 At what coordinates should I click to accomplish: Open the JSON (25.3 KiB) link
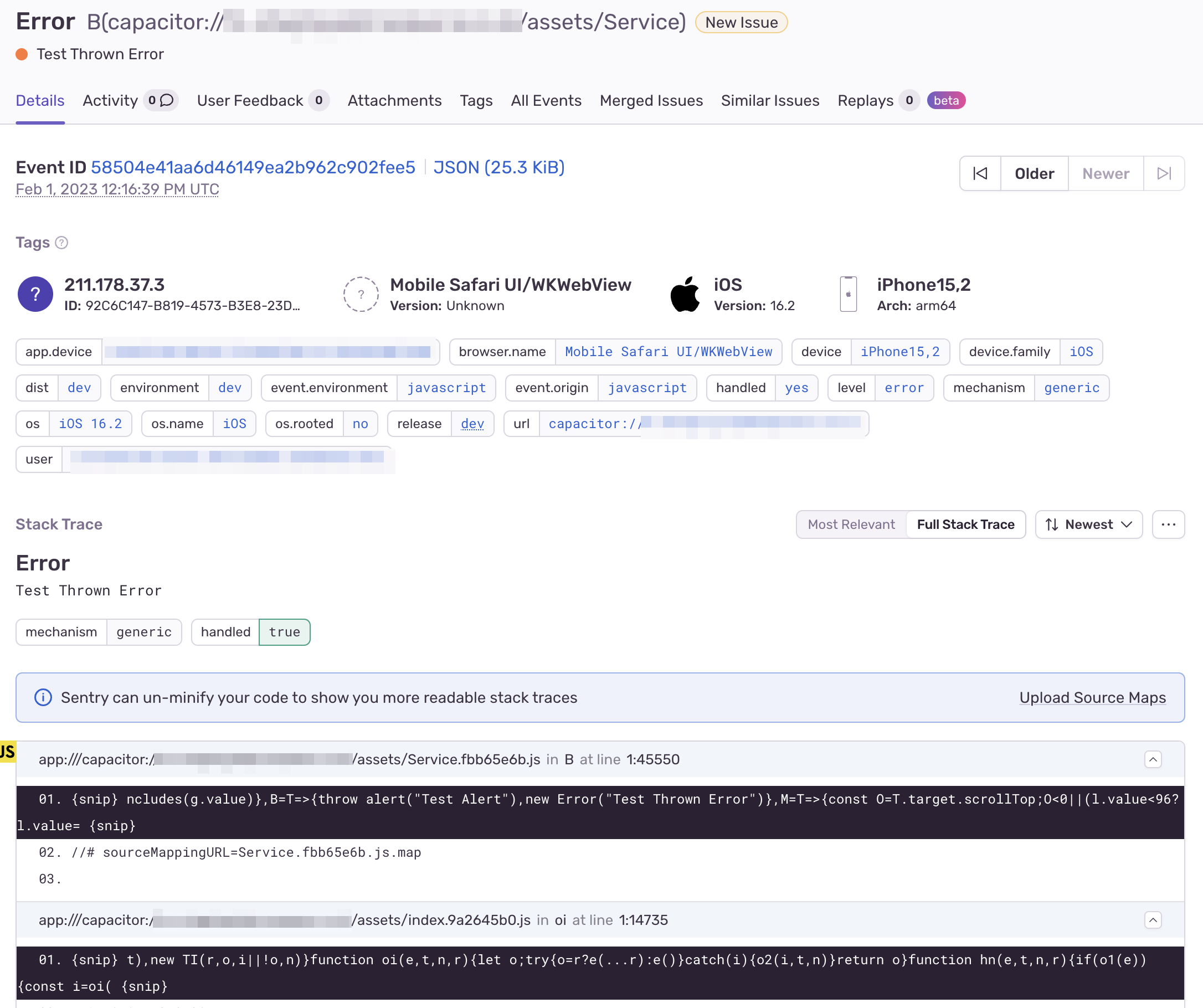point(498,167)
